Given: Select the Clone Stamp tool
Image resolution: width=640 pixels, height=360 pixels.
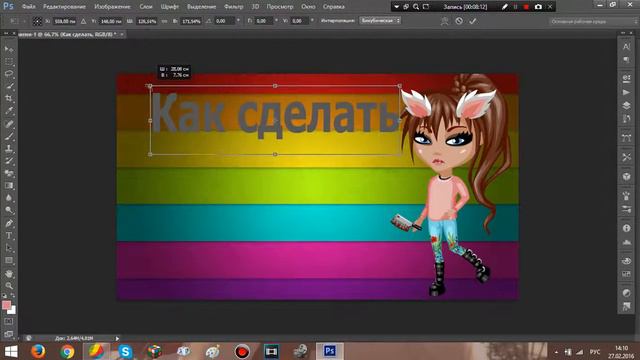Looking at the screenshot, I should coord(9,149).
